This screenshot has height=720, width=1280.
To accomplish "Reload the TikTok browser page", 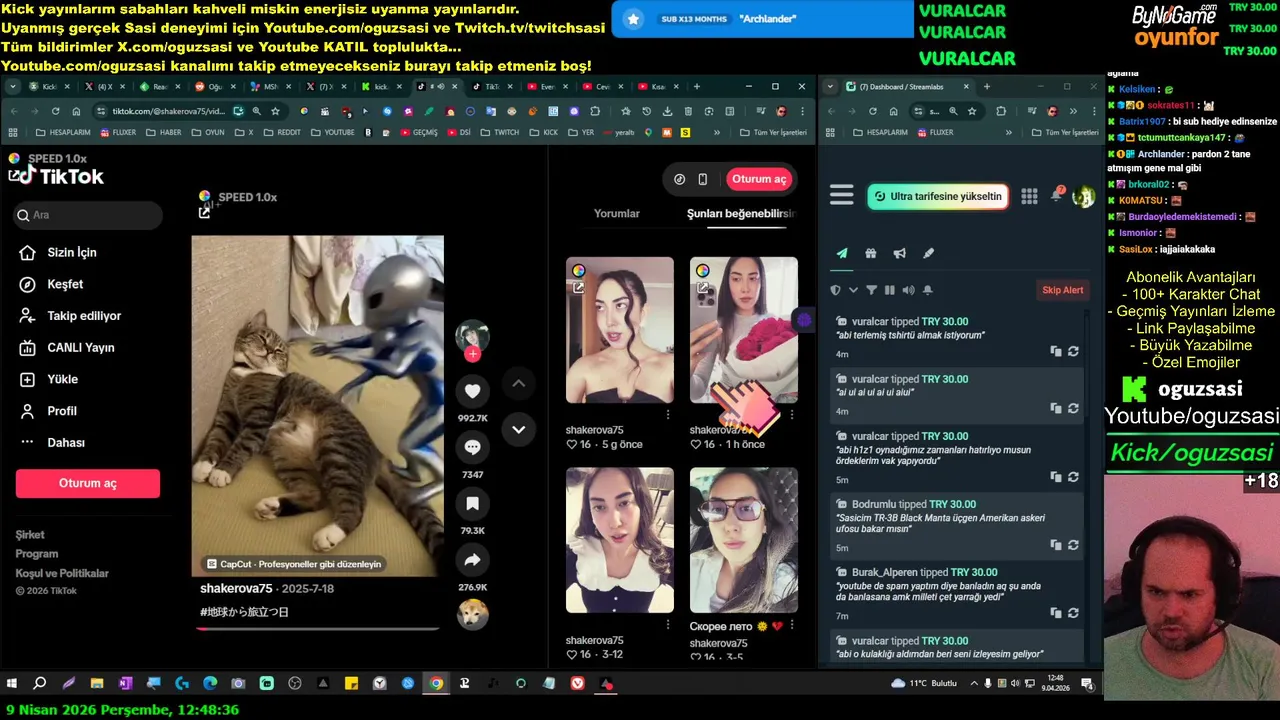I will tap(55, 111).
